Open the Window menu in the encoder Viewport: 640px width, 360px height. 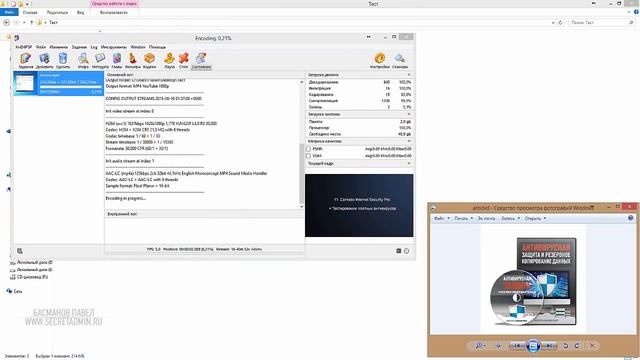(138, 47)
